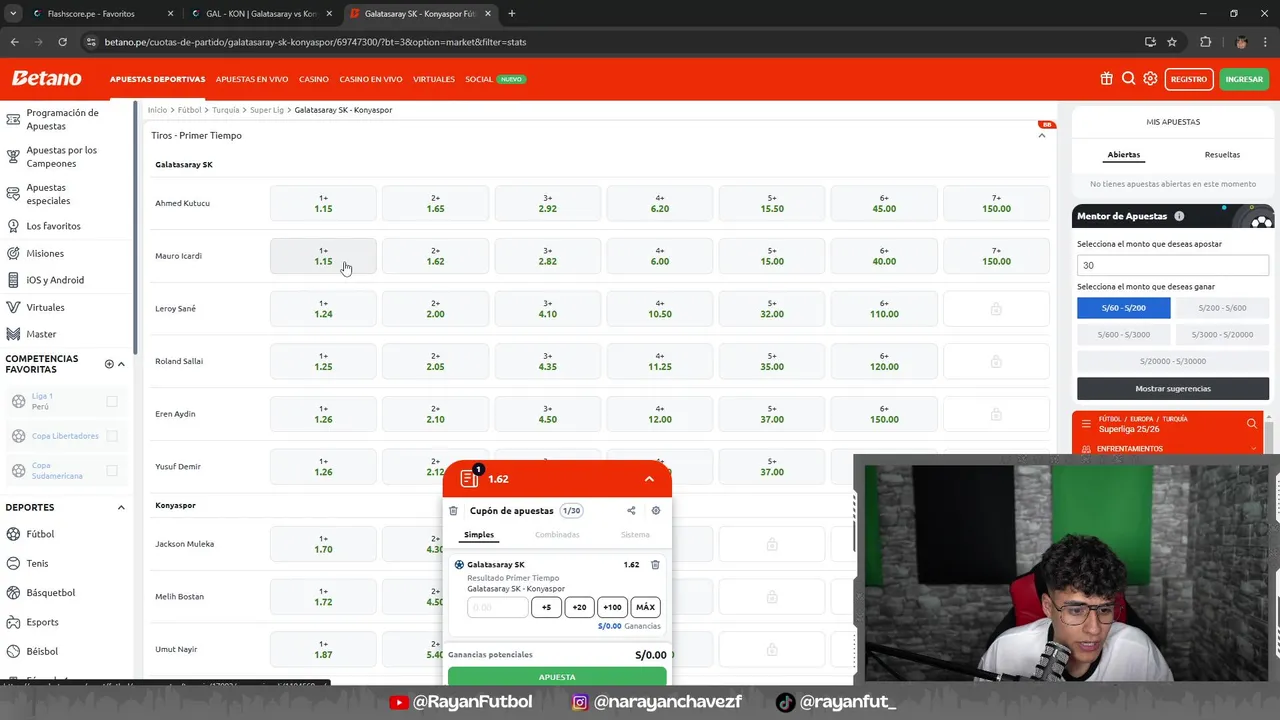Image resolution: width=1280 pixels, height=720 pixels.
Task: Open Casino in the top menu
Action: pos(314,79)
